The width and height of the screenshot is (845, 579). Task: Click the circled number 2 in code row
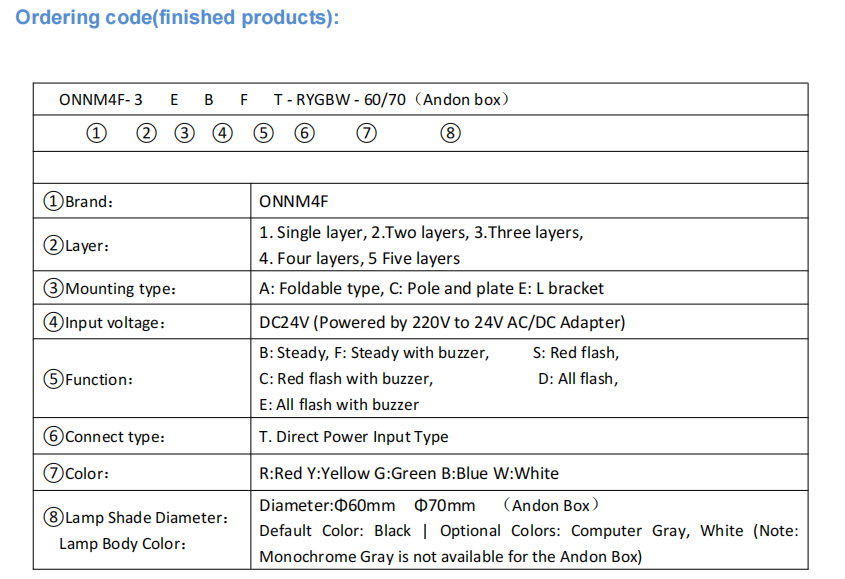(147, 133)
